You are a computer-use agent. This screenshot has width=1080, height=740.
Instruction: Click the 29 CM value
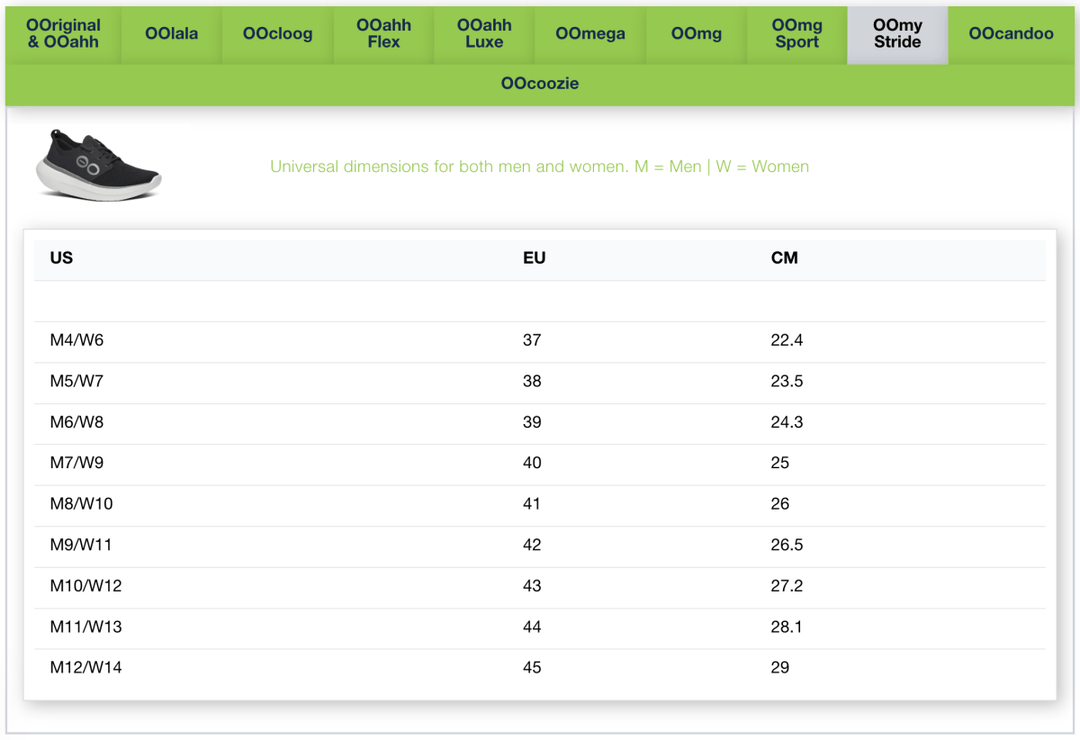point(780,667)
